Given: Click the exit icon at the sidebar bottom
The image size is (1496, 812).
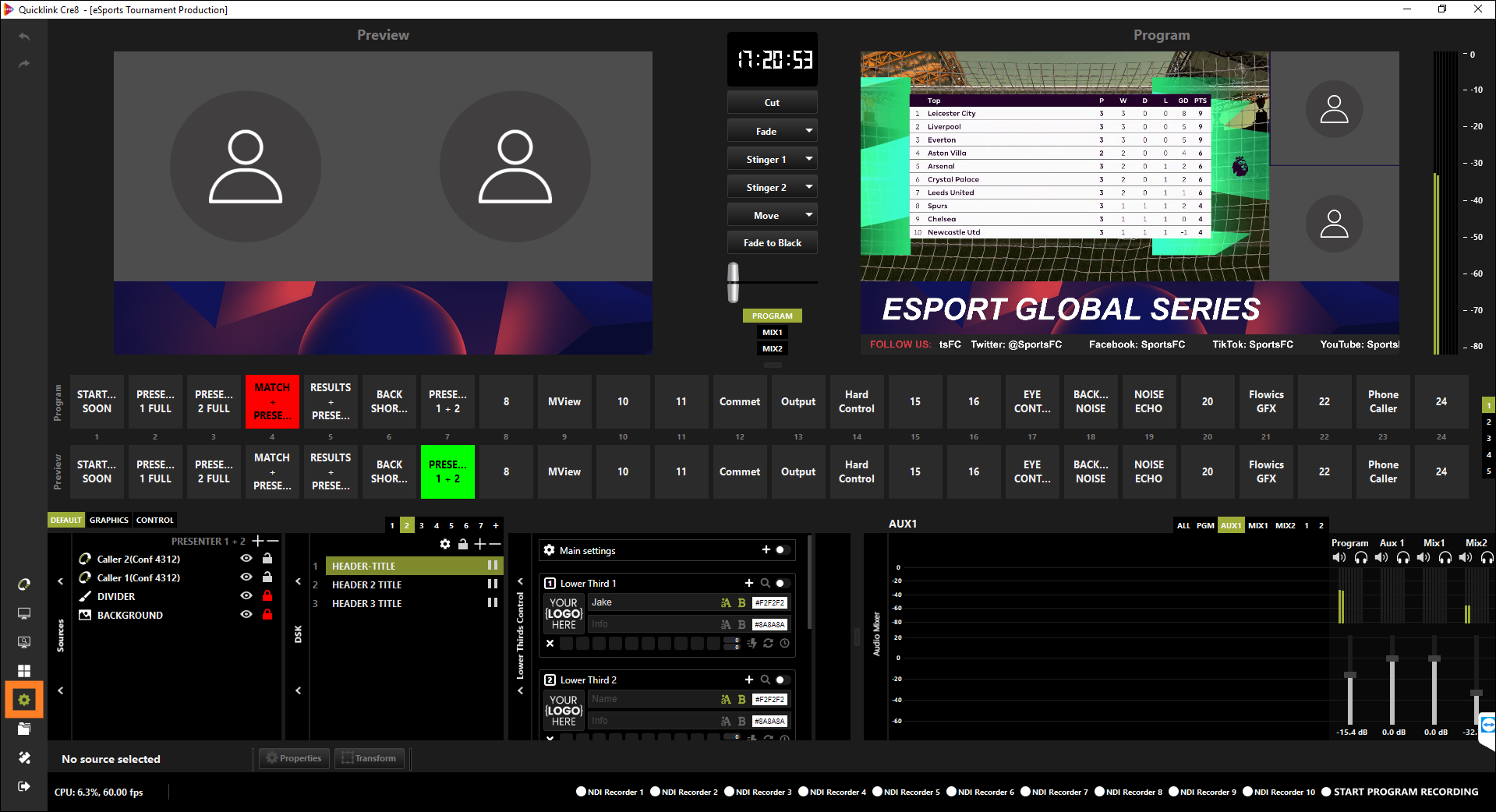Looking at the screenshot, I should click(24, 786).
